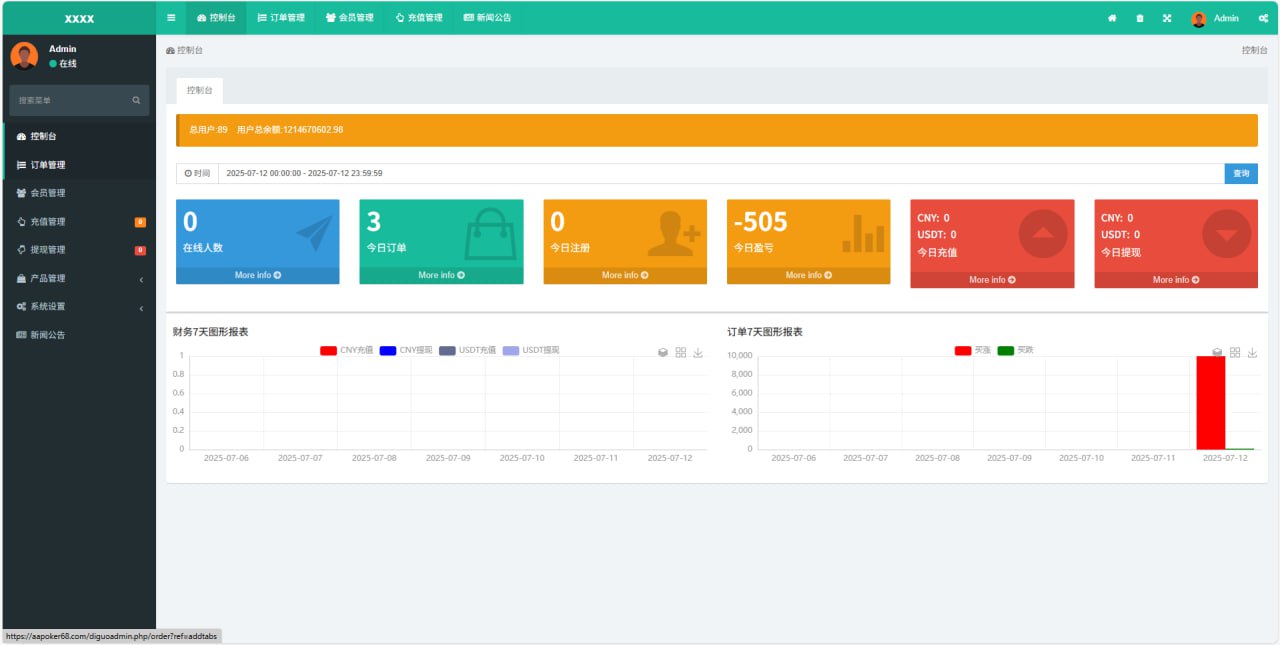Toggle 买涨 series in order chart legend

pos(972,350)
